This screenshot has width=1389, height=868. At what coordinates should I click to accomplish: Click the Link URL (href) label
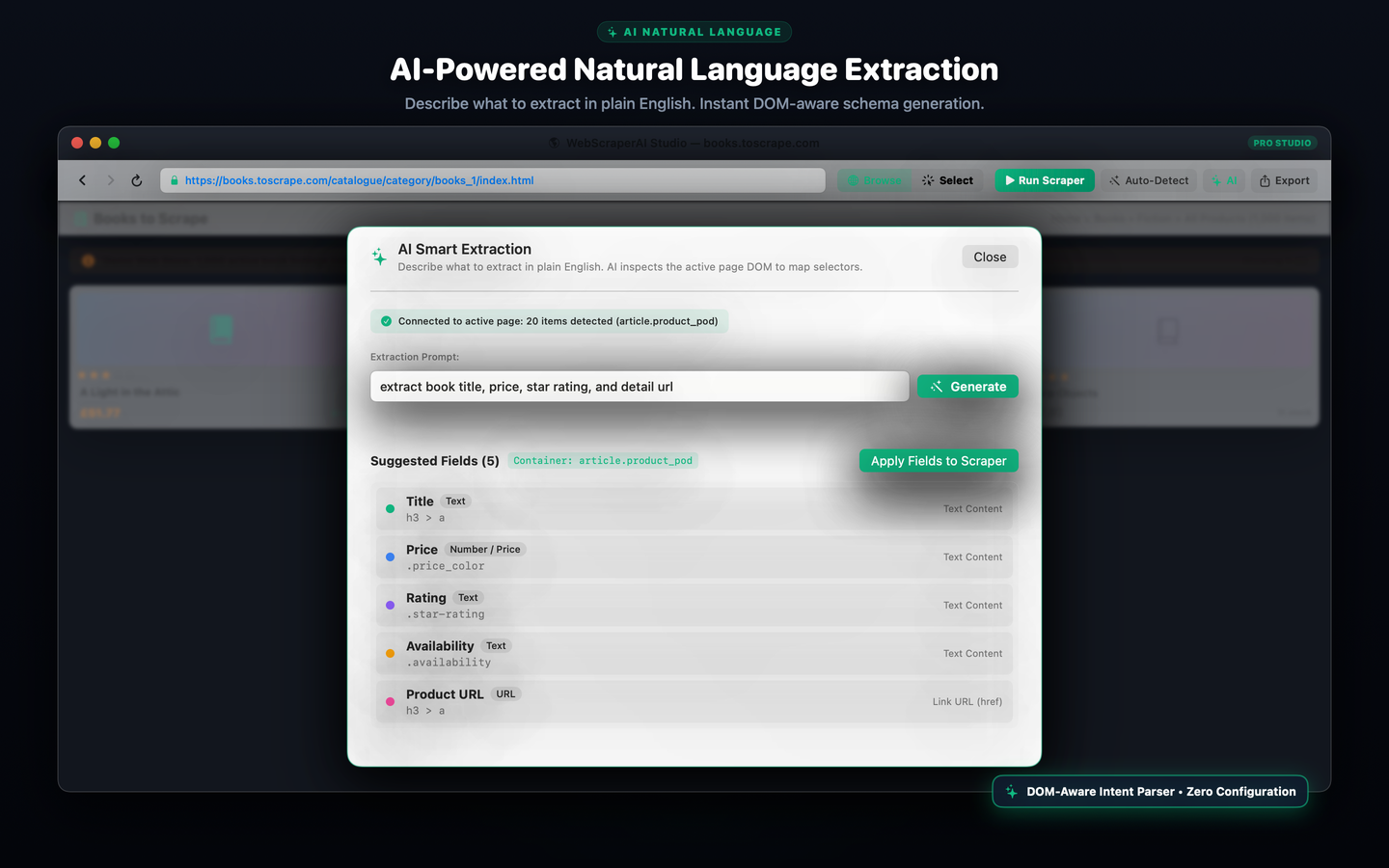click(x=967, y=702)
